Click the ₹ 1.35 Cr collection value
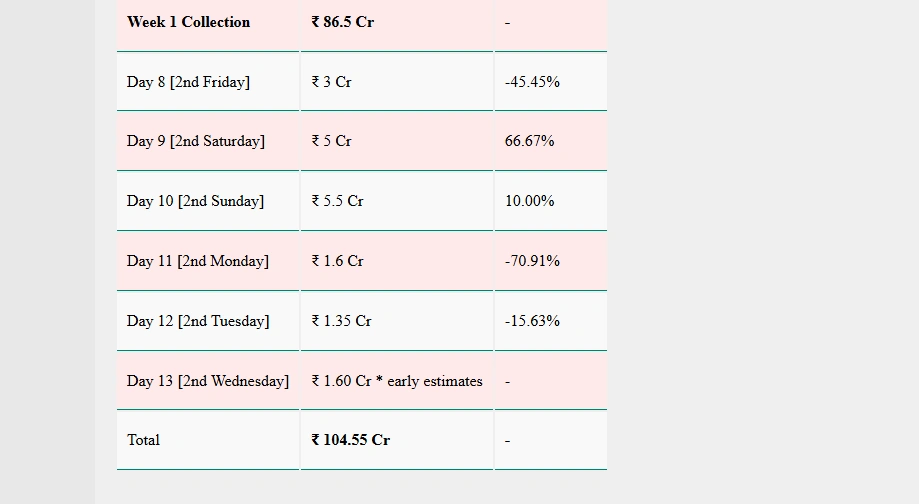The height and width of the screenshot is (504, 919). (x=341, y=321)
